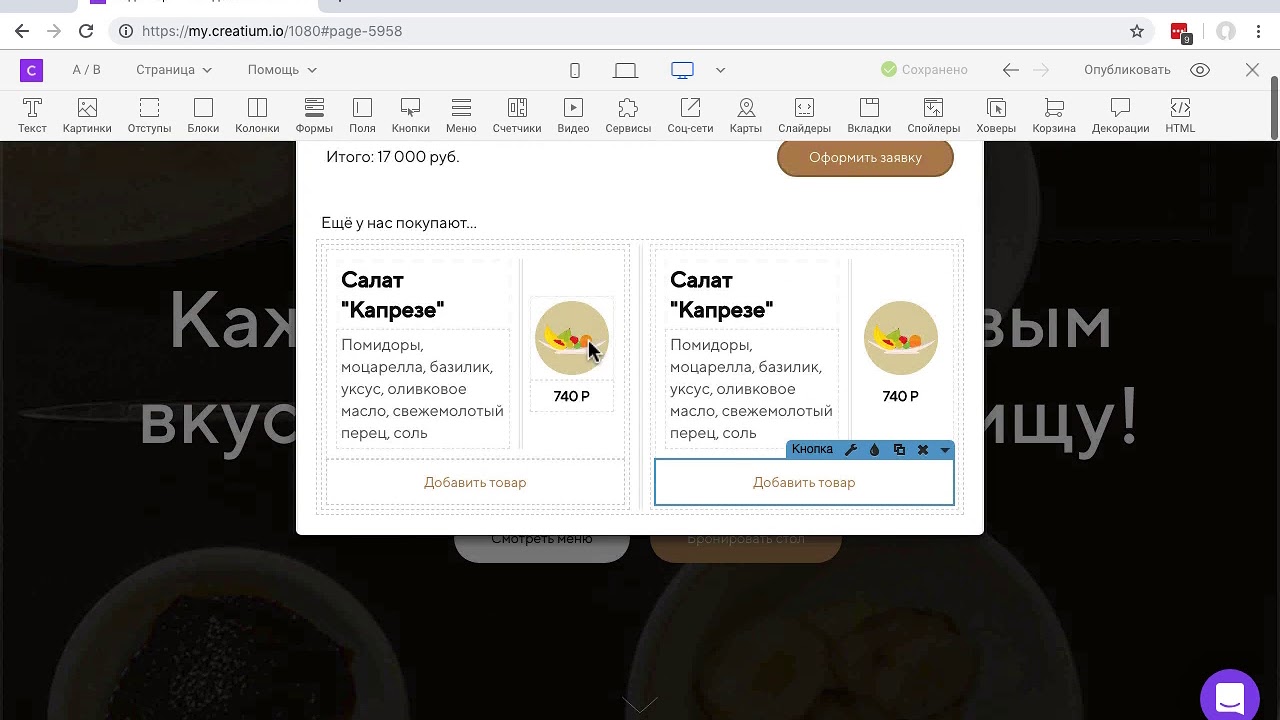Undo with the left arrow
Image resolution: width=1280 pixels, height=720 pixels.
point(1011,70)
